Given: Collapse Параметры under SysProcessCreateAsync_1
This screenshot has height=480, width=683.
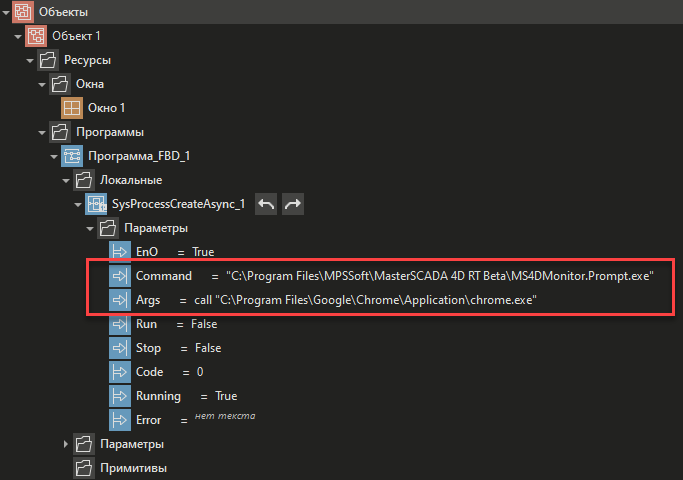Looking at the screenshot, I should (90, 229).
